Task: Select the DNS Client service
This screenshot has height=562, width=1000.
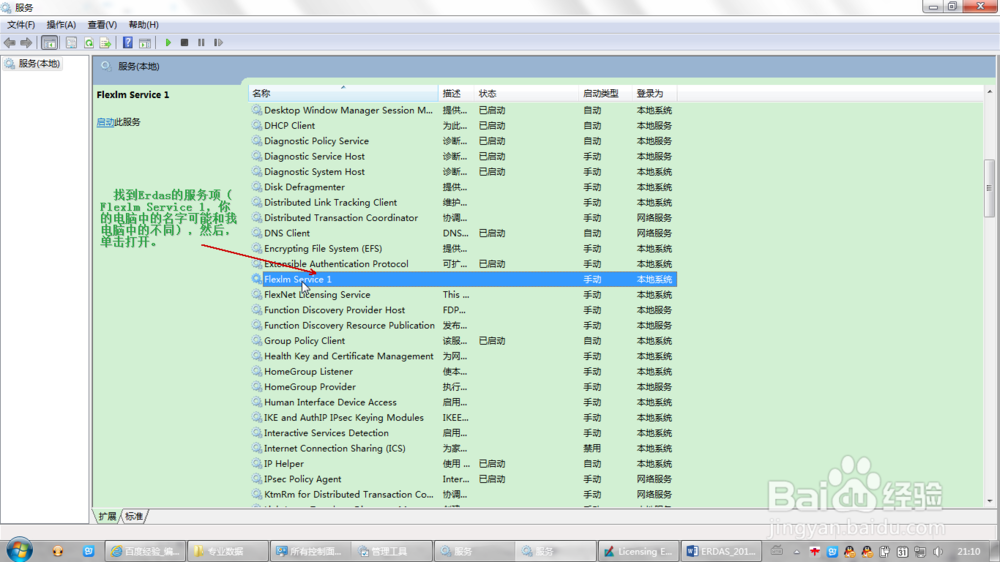Action: coord(463,233)
